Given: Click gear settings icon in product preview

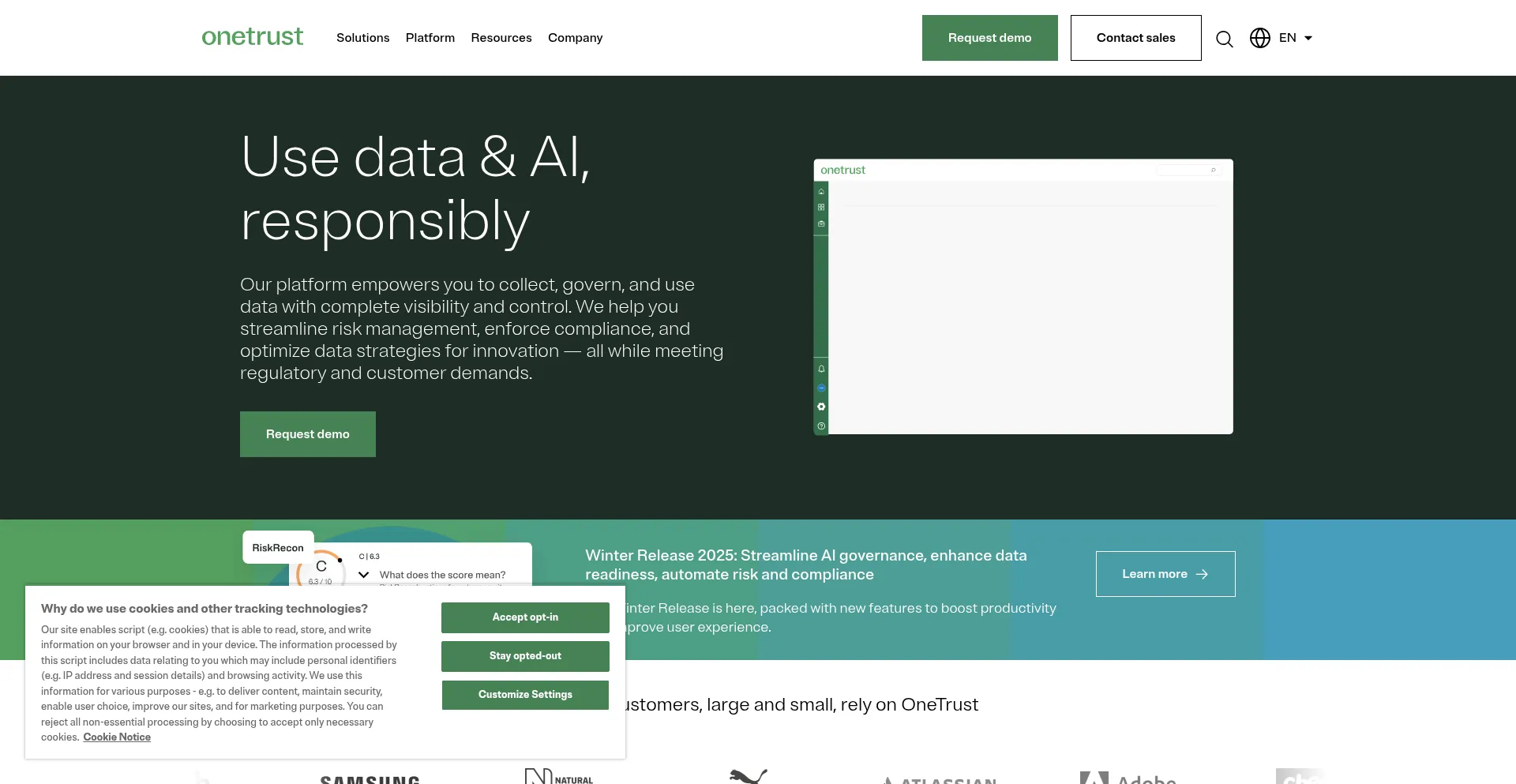Looking at the screenshot, I should pyautogui.click(x=821, y=407).
